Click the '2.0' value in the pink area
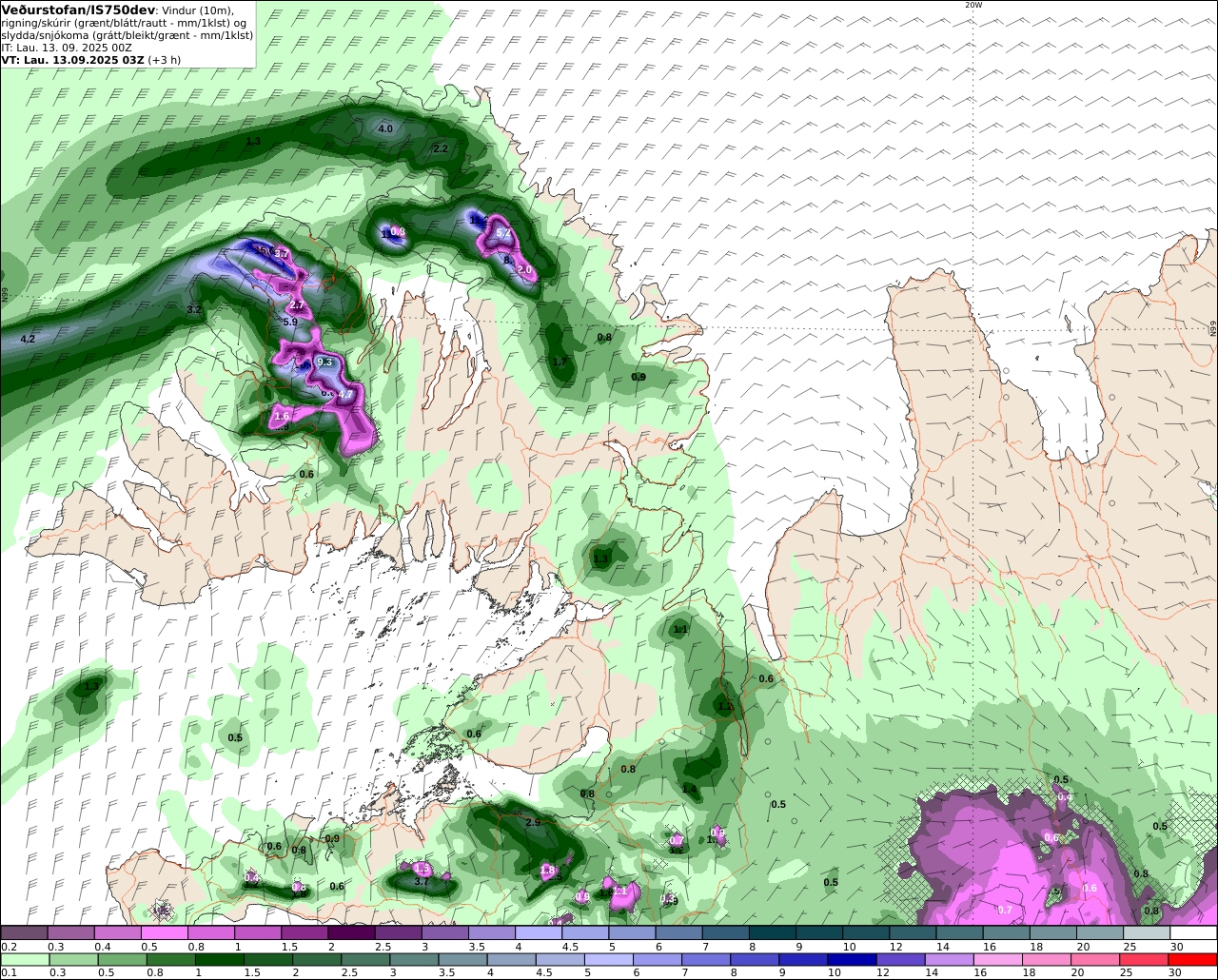This screenshot has width=1218, height=980. [524, 270]
